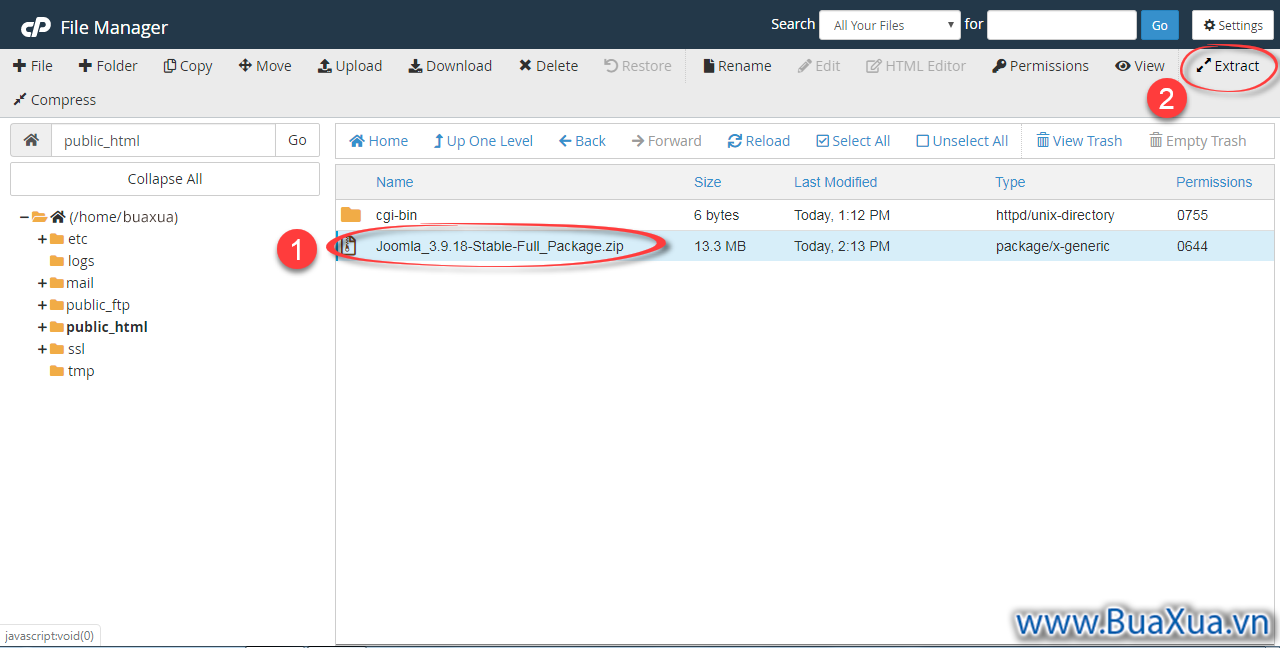The width and height of the screenshot is (1280, 648).
Task: Click Empty Trash
Action: (1198, 141)
